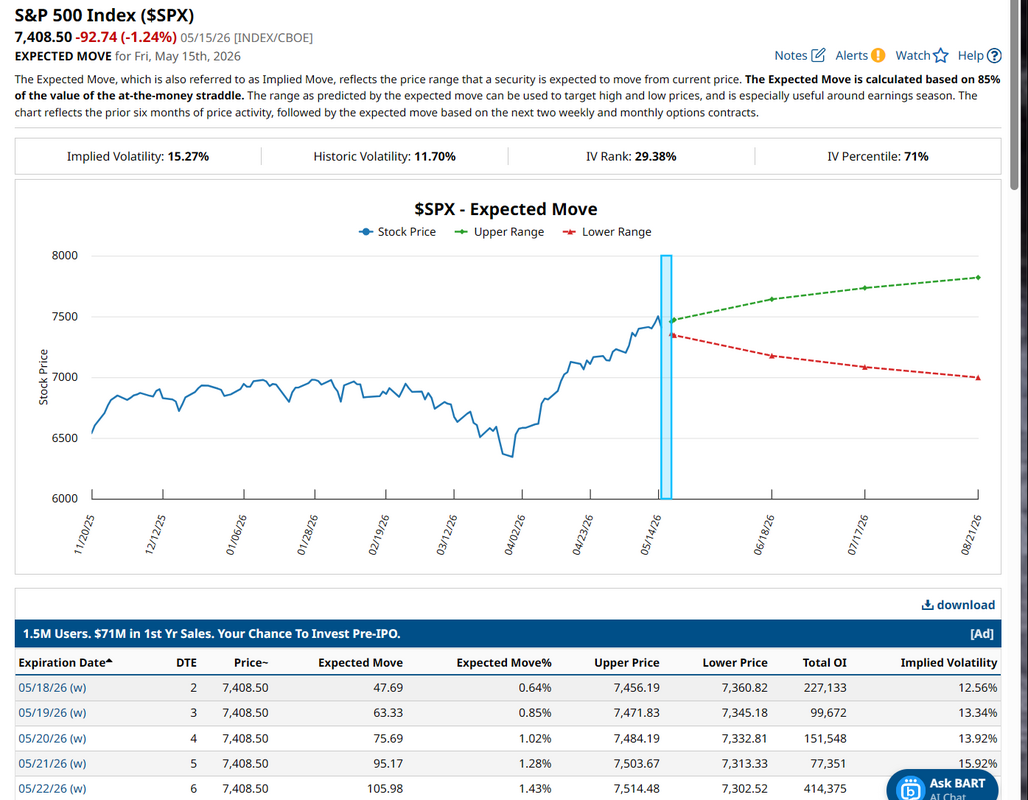Click the Pre-IPO investment ad banner
Image resolution: width=1028 pixels, height=800 pixels.
click(x=507, y=633)
